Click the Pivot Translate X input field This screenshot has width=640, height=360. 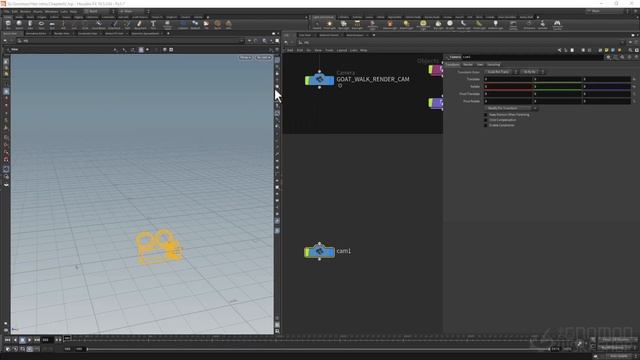pyautogui.click(x=508, y=94)
